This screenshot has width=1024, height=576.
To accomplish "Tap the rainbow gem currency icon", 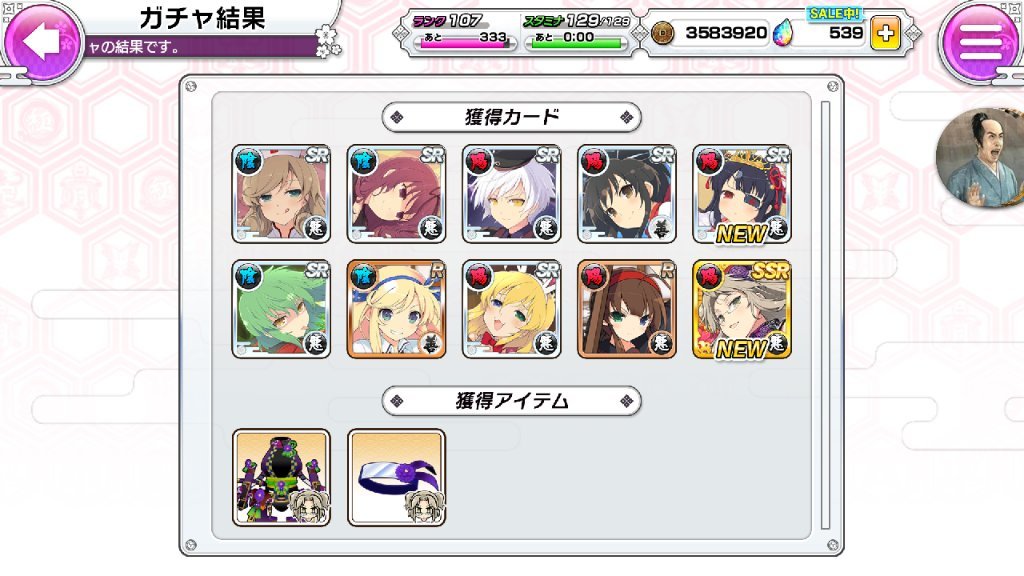I will tap(782, 33).
